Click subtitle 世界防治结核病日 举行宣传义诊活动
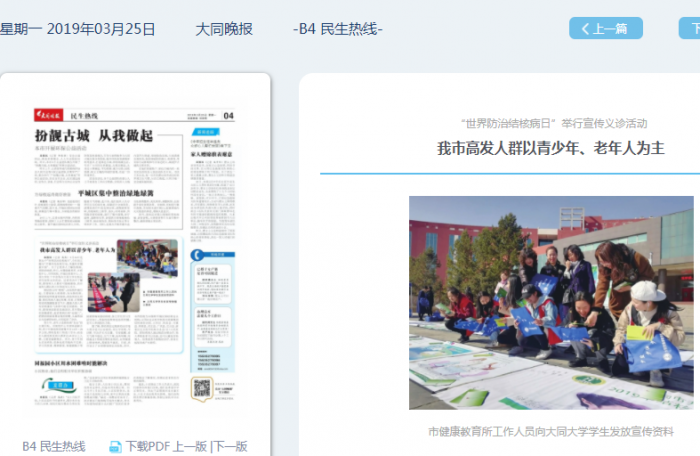Viewport: 700px width, 456px height. click(554, 123)
